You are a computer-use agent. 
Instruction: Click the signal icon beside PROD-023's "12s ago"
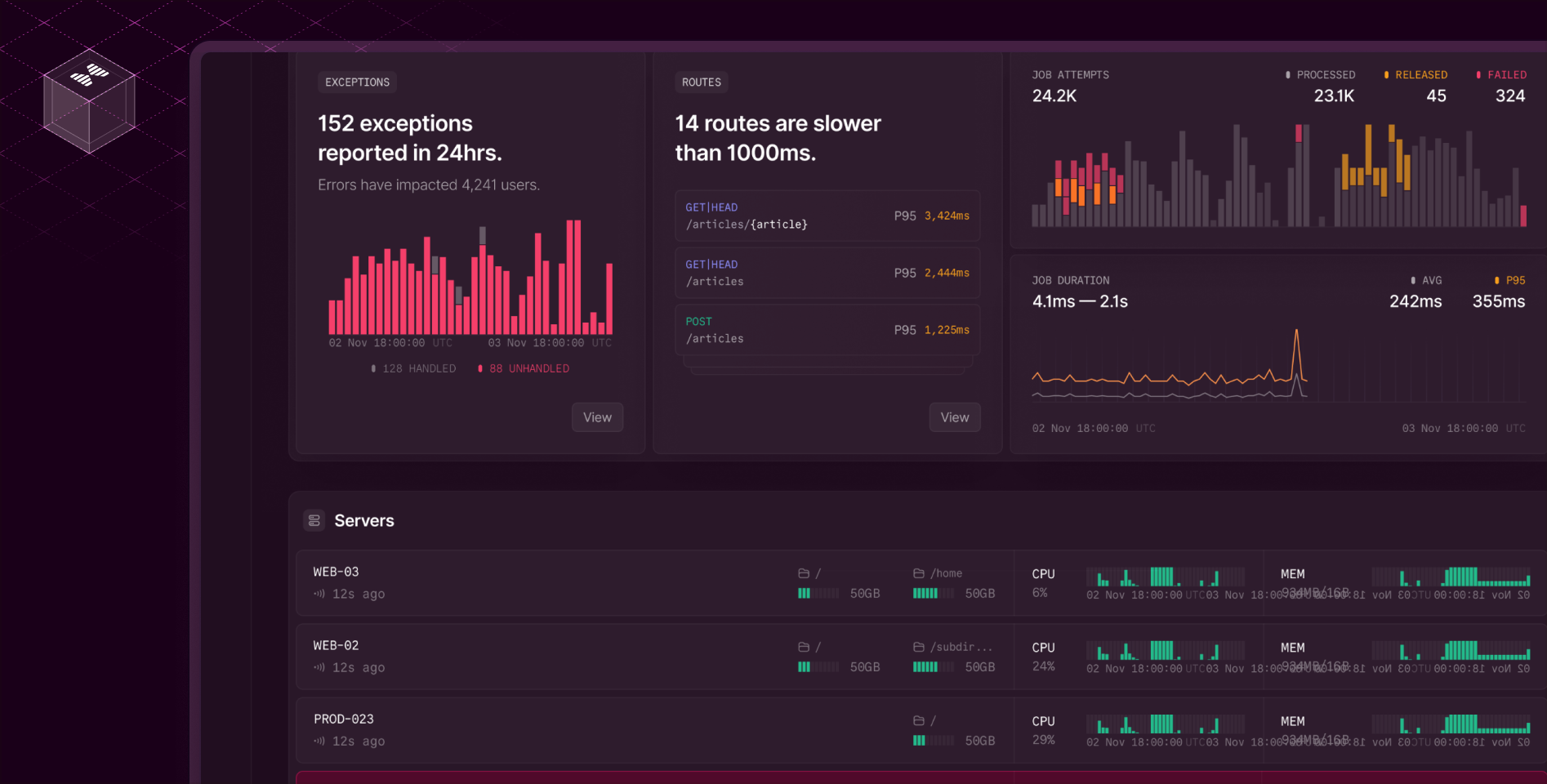(x=319, y=741)
